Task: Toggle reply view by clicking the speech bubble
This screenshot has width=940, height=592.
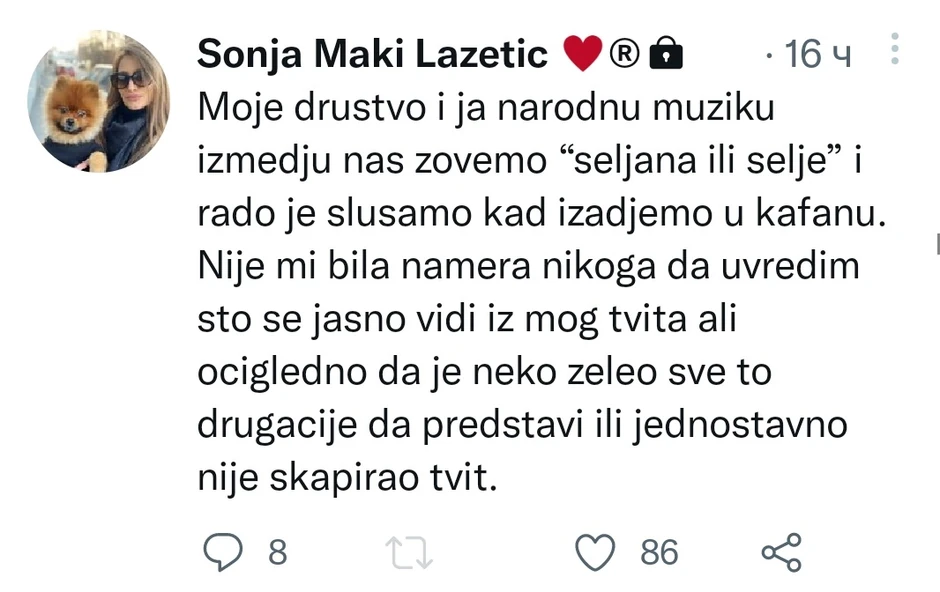Action: point(222,551)
